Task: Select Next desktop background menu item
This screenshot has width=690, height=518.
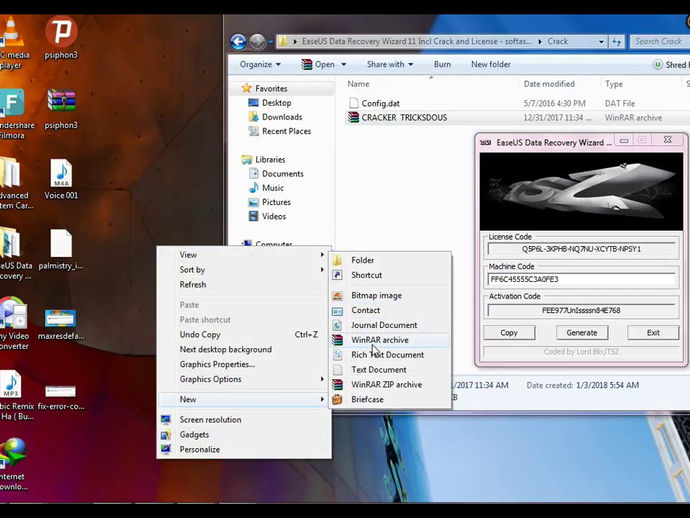Action: 244,349
